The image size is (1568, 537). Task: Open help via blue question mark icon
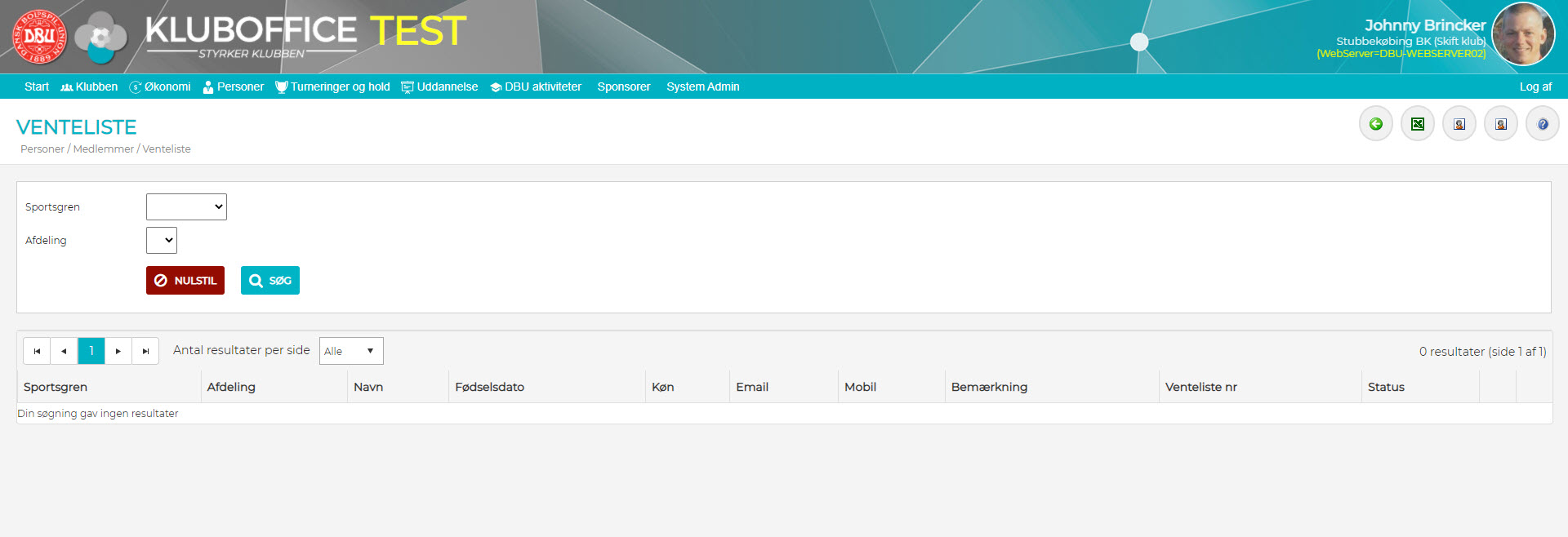point(1542,124)
